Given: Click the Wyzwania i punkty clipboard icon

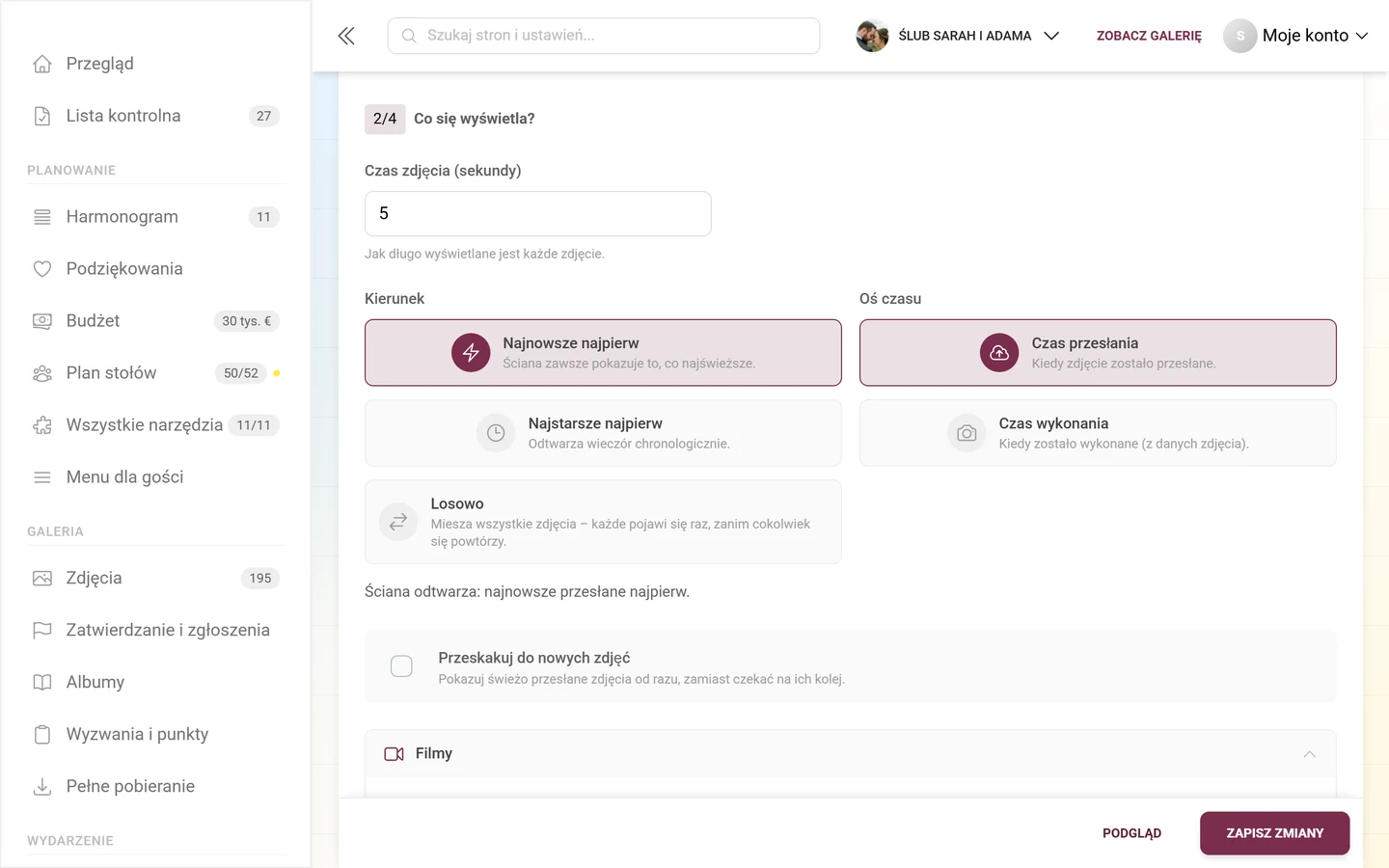Looking at the screenshot, I should click(x=42, y=735).
